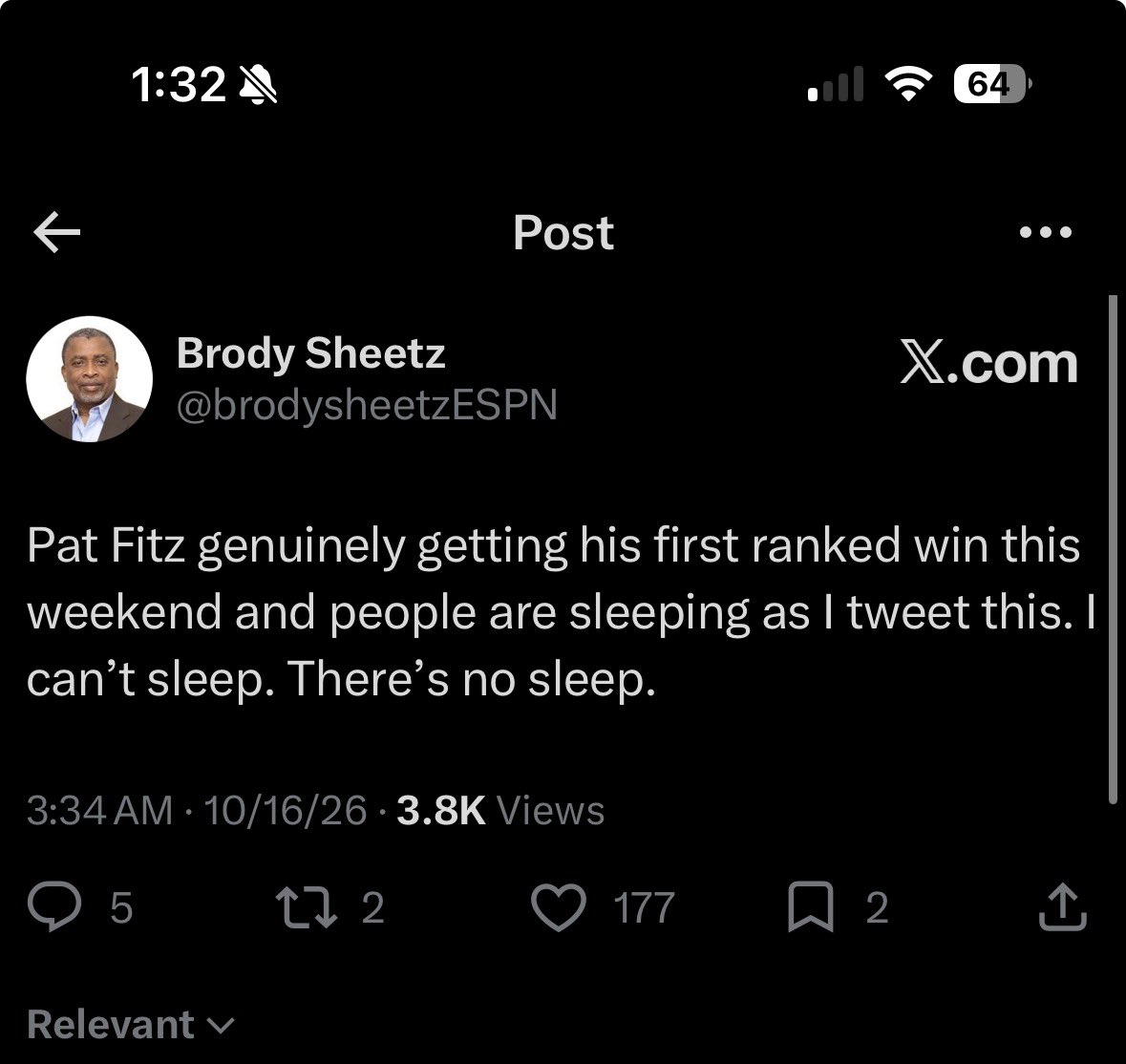Screen dimensions: 1126x1064
Task: Tap the 3:34 AM timestamp
Action: (x=100, y=811)
